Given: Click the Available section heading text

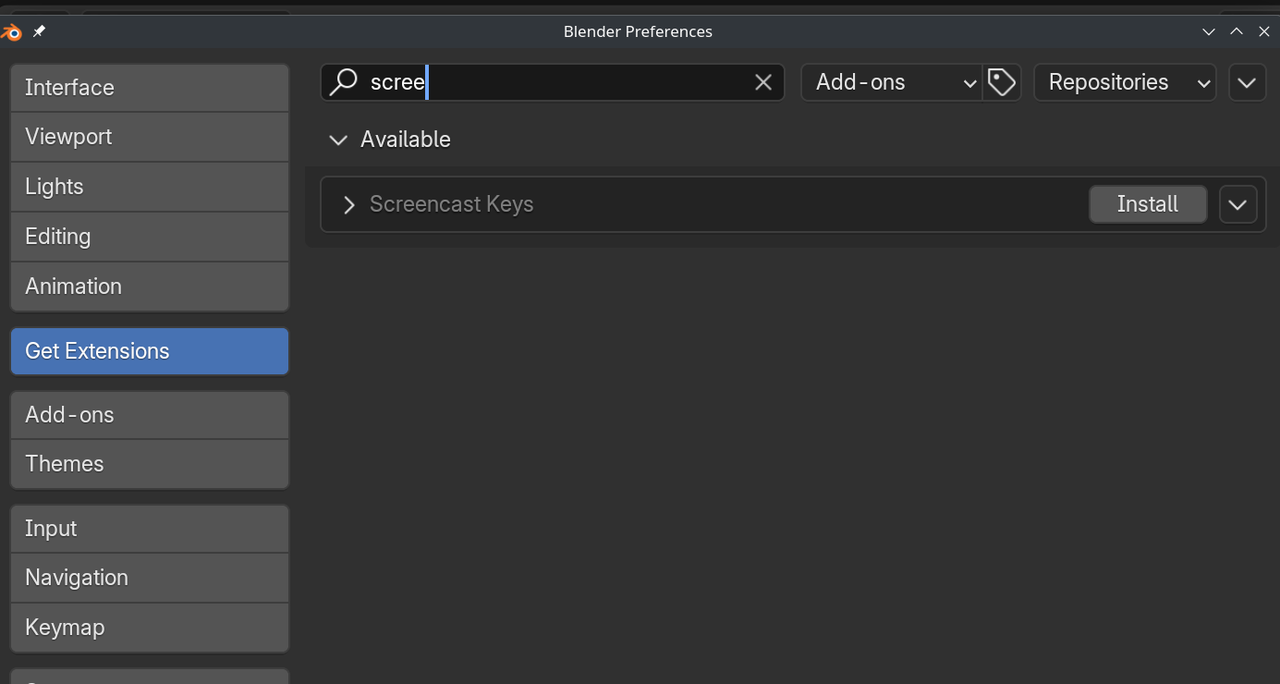Looking at the screenshot, I should pos(406,140).
